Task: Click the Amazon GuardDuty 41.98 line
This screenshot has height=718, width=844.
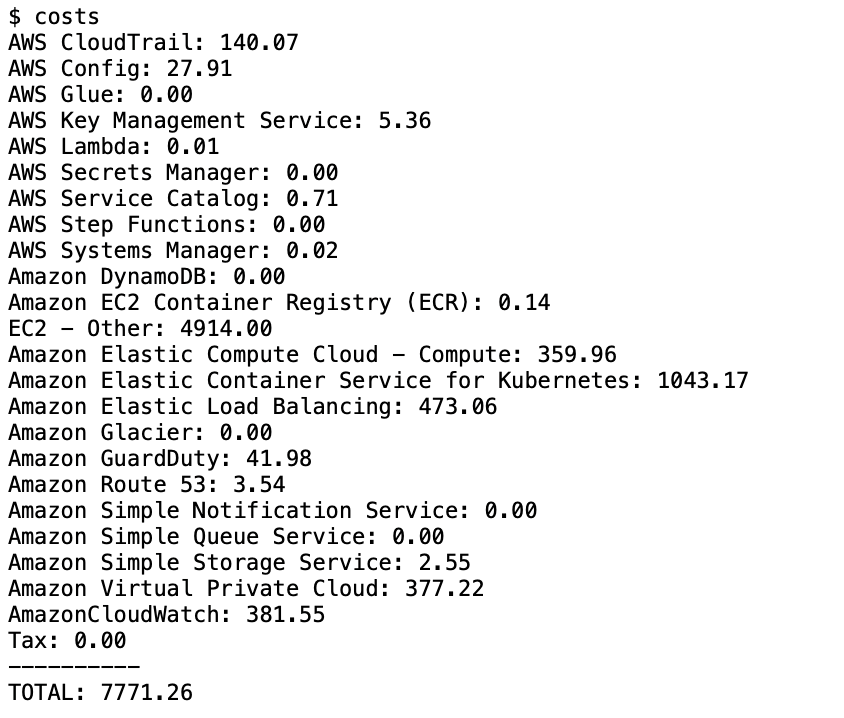Action: click(x=160, y=459)
